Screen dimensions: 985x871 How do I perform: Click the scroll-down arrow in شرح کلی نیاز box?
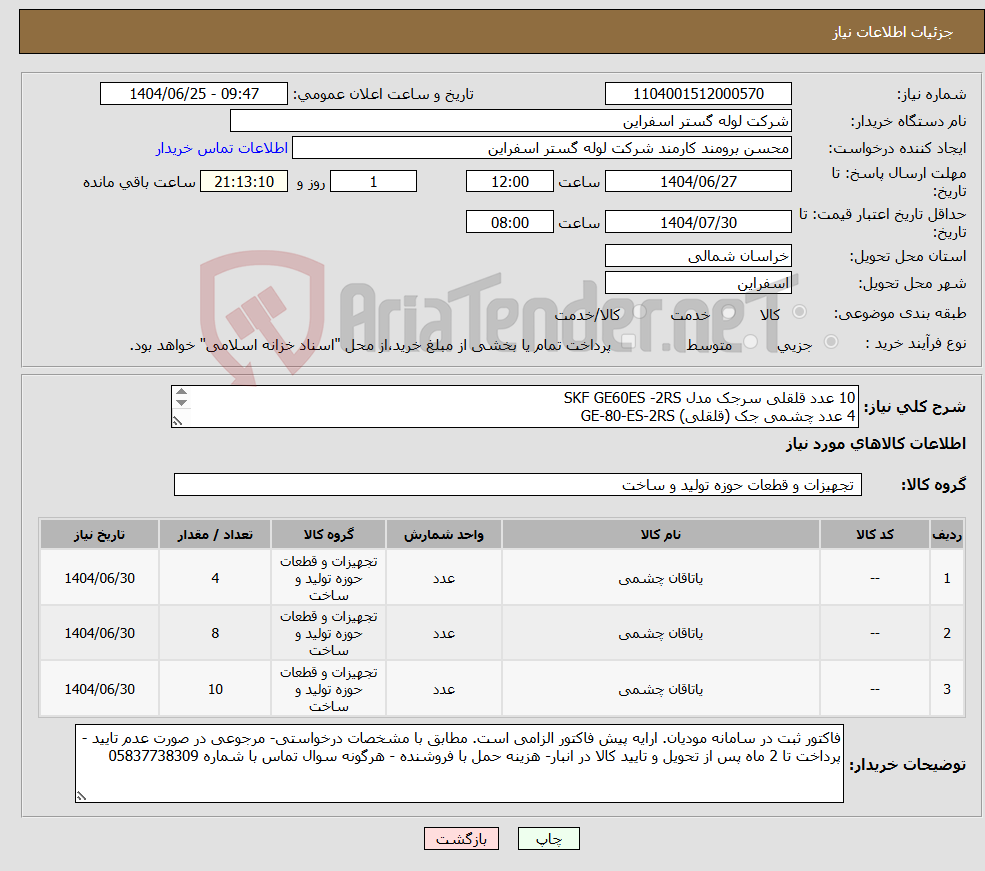(181, 403)
